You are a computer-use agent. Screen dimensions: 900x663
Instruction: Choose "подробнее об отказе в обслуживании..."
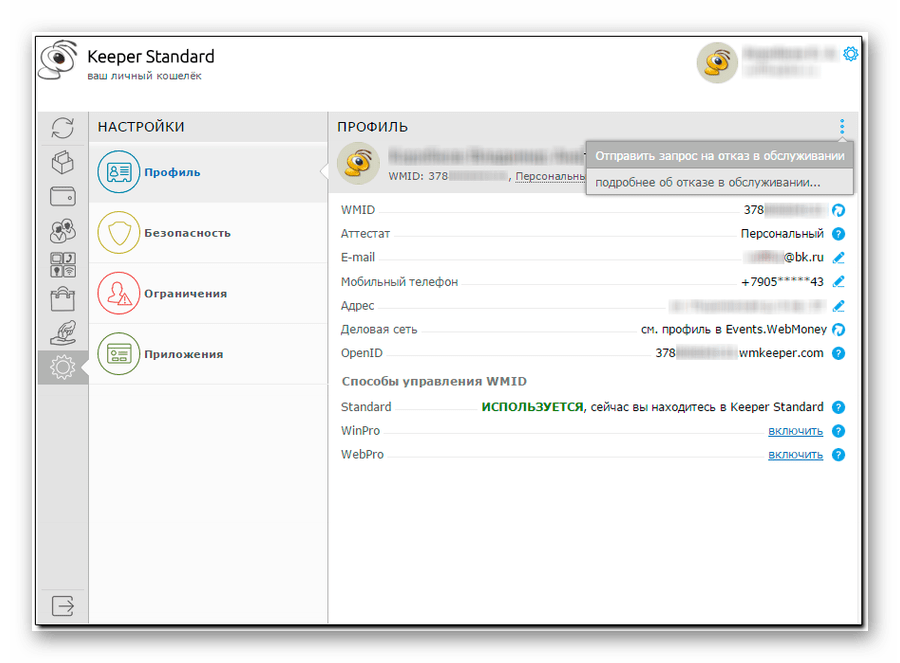(x=706, y=182)
